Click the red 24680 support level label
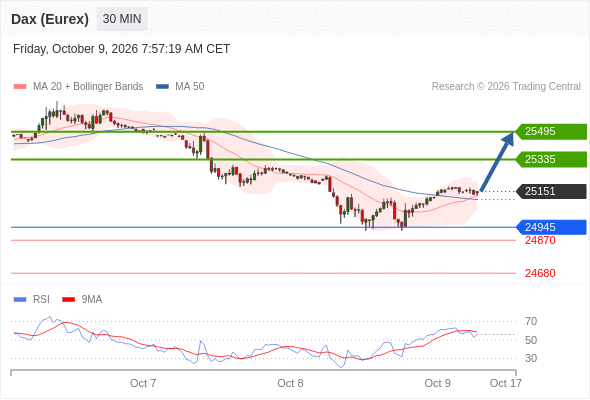 pos(540,273)
